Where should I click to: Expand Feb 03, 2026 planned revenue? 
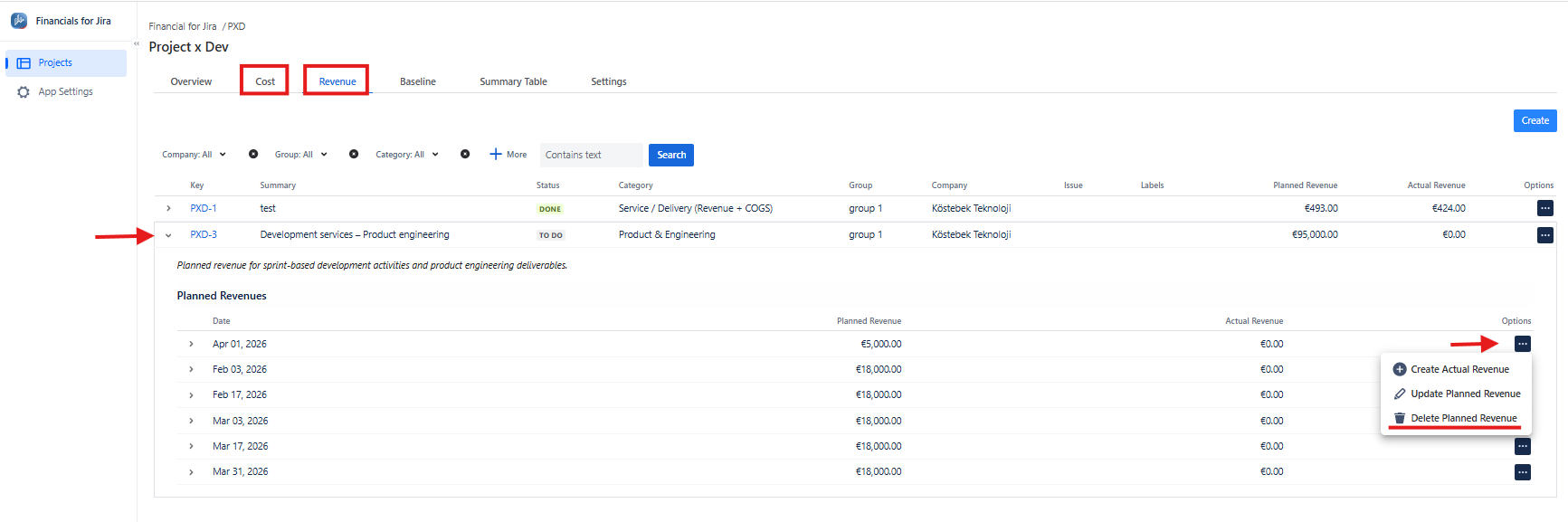tap(191, 370)
